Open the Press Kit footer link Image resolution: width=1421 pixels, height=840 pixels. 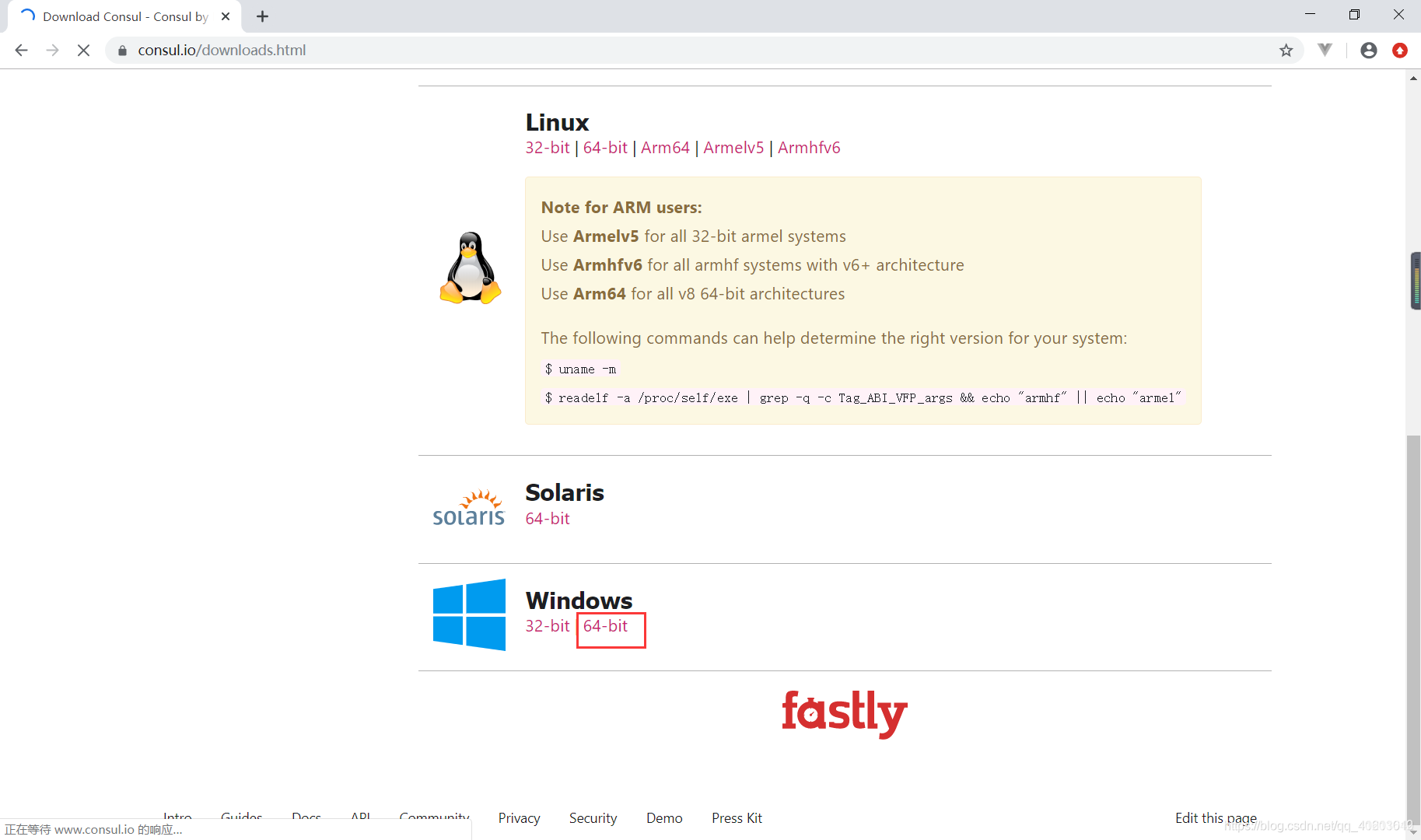(x=737, y=818)
